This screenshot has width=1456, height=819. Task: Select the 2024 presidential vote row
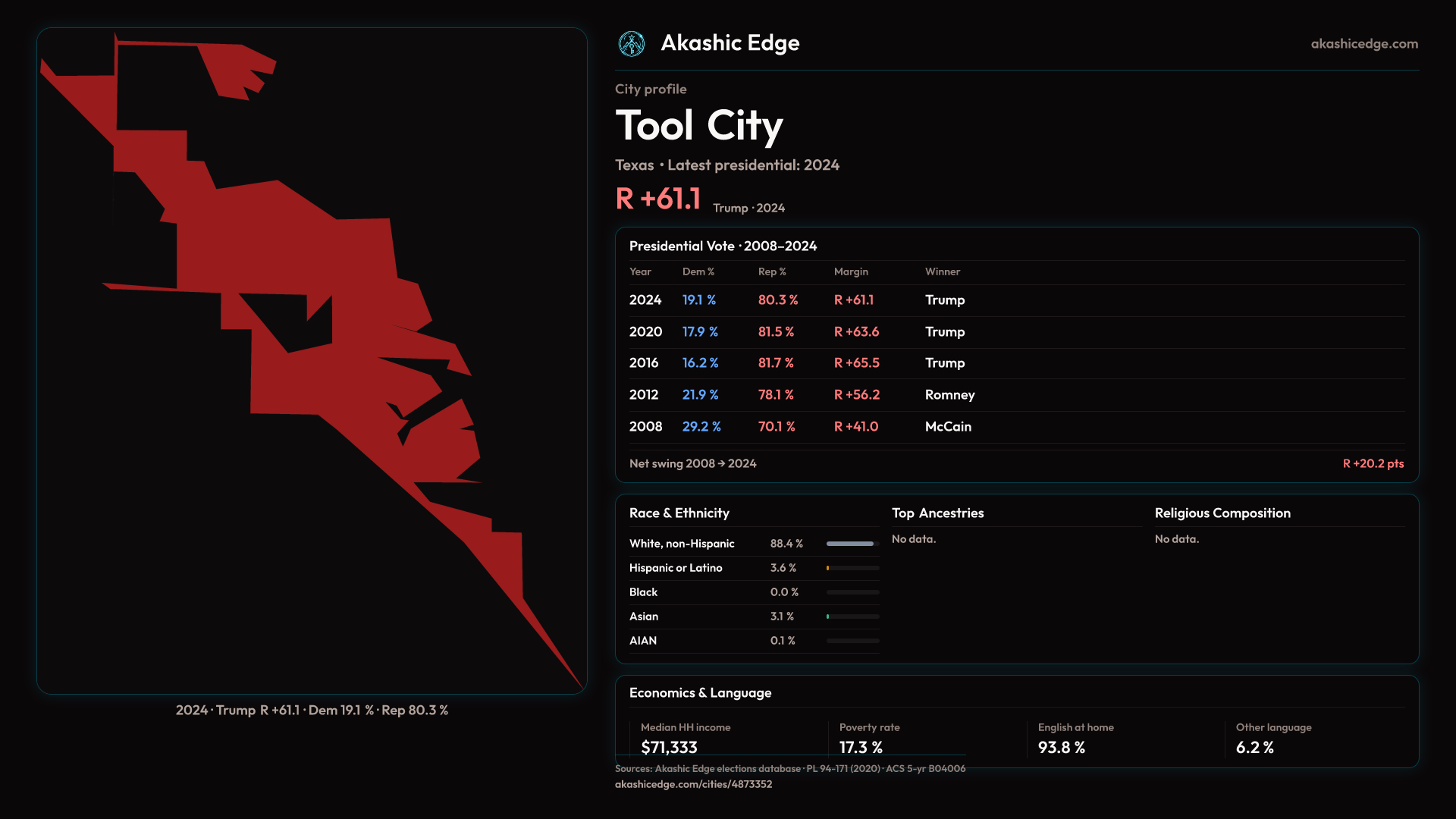(x=645, y=300)
